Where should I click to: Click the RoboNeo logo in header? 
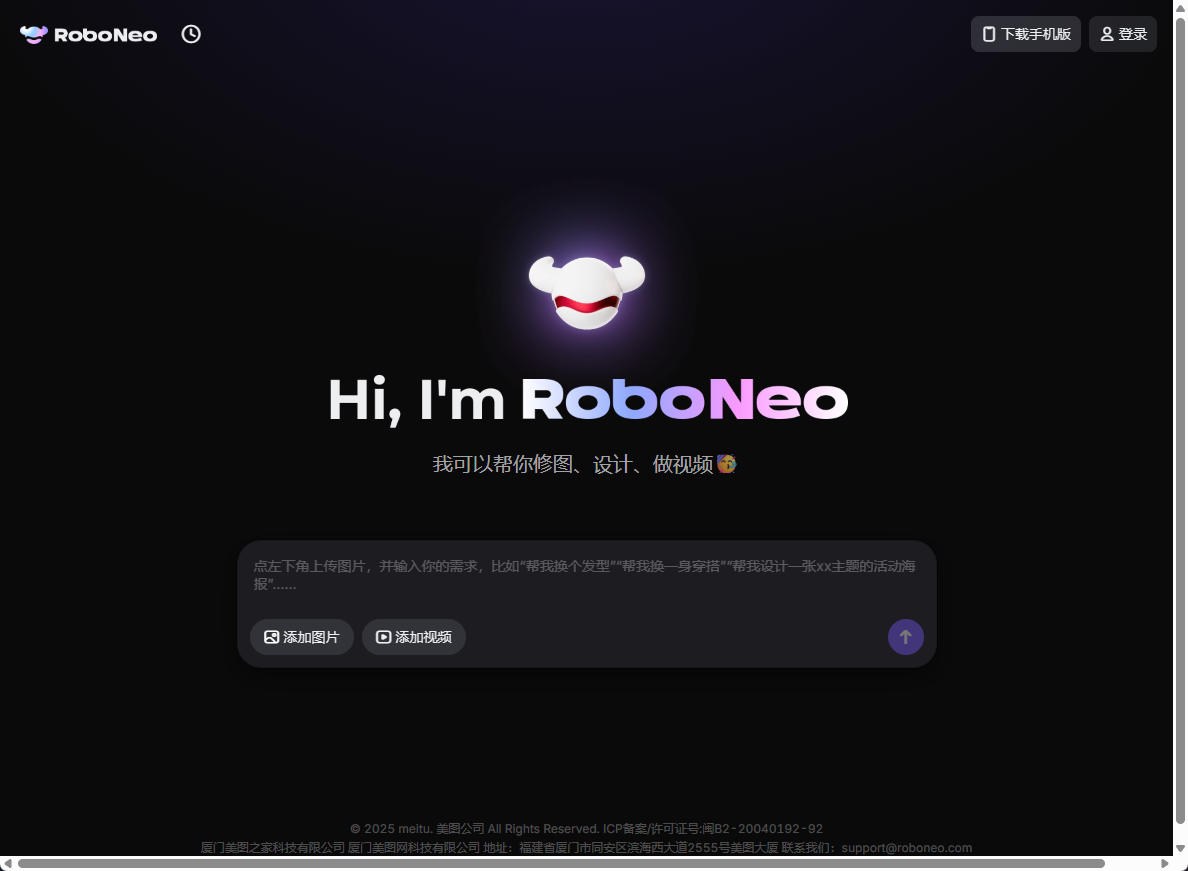click(x=89, y=34)
